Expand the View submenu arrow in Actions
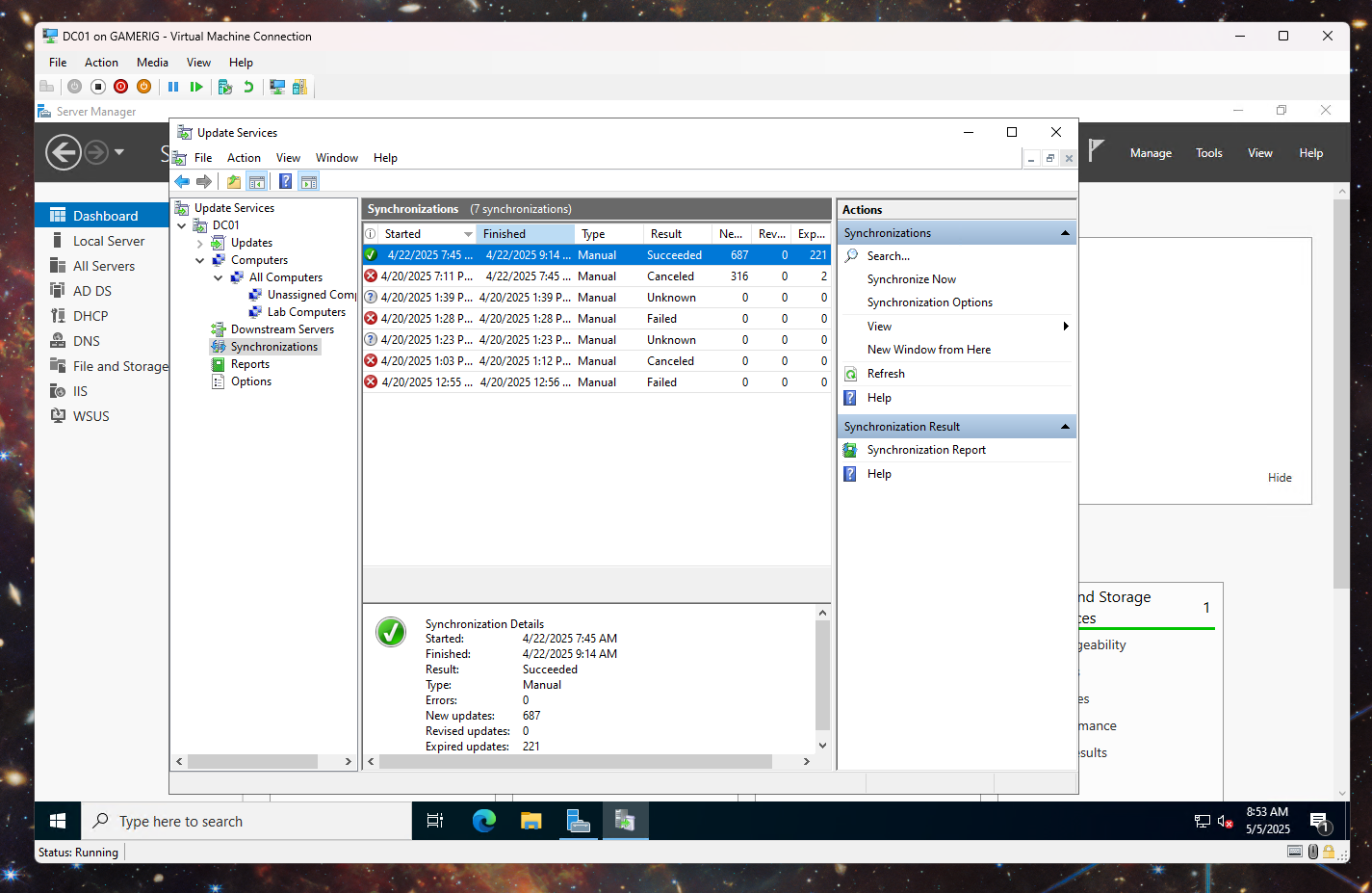1372x893 pixels. click(1066, 327)
